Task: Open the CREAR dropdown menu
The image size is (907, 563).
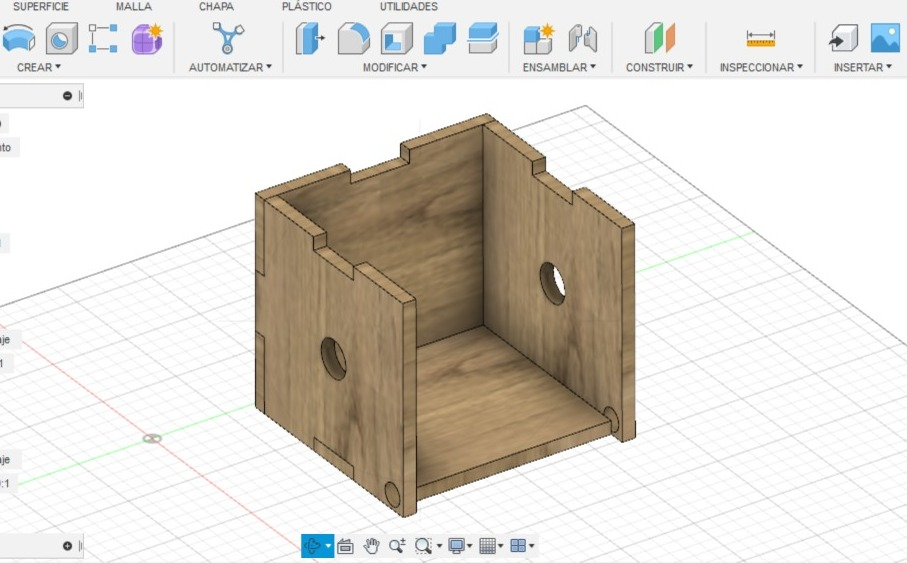Action: click(x=39, y=67)
